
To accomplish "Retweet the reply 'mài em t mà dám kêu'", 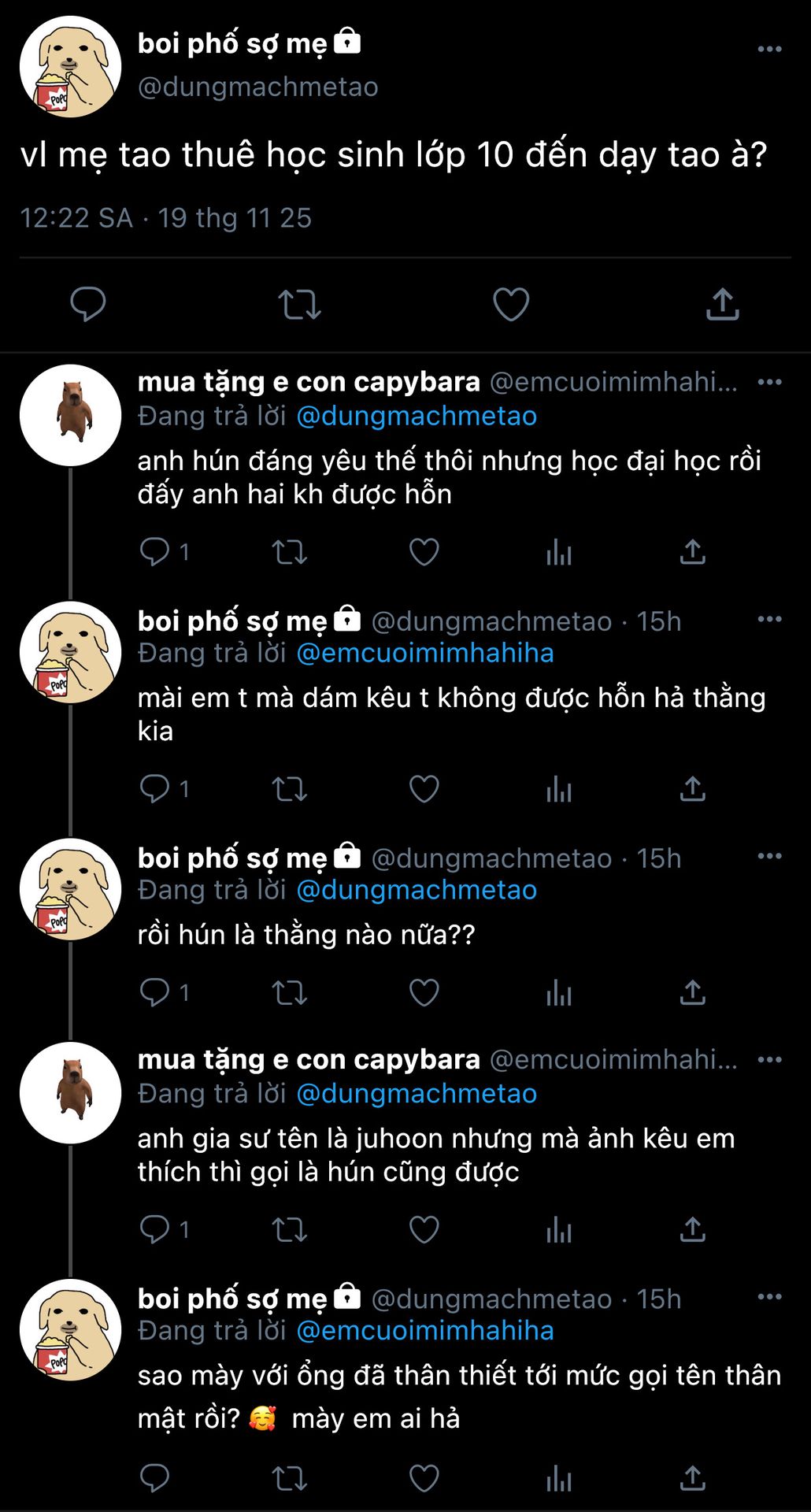I will [x=289, y=788].
